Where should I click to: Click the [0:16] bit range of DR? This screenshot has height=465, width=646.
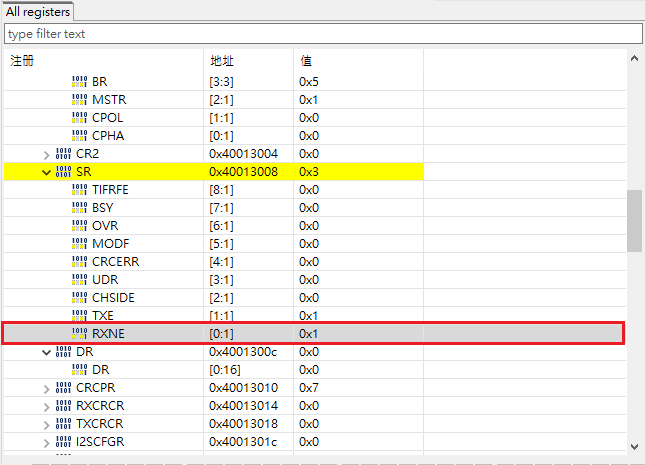[x=225, y=369]
